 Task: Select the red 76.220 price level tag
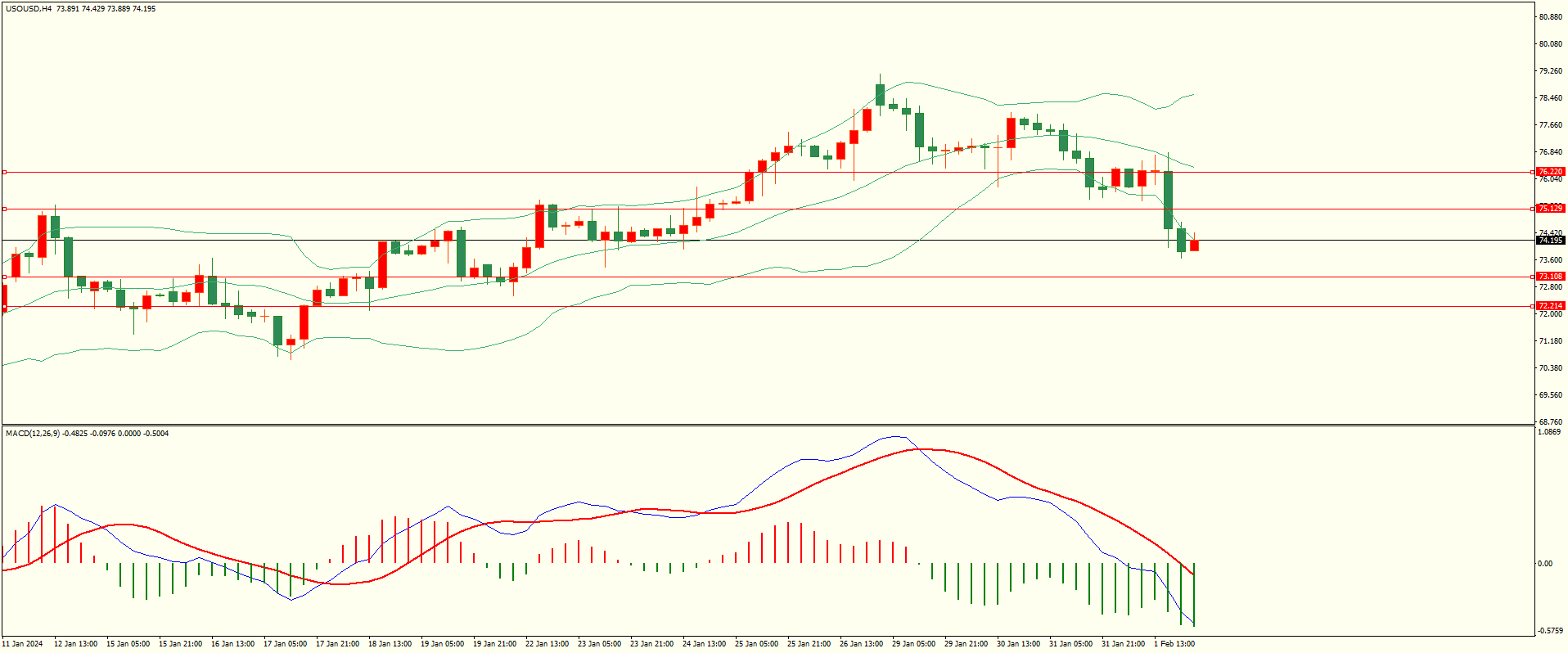pos(1551,172)
